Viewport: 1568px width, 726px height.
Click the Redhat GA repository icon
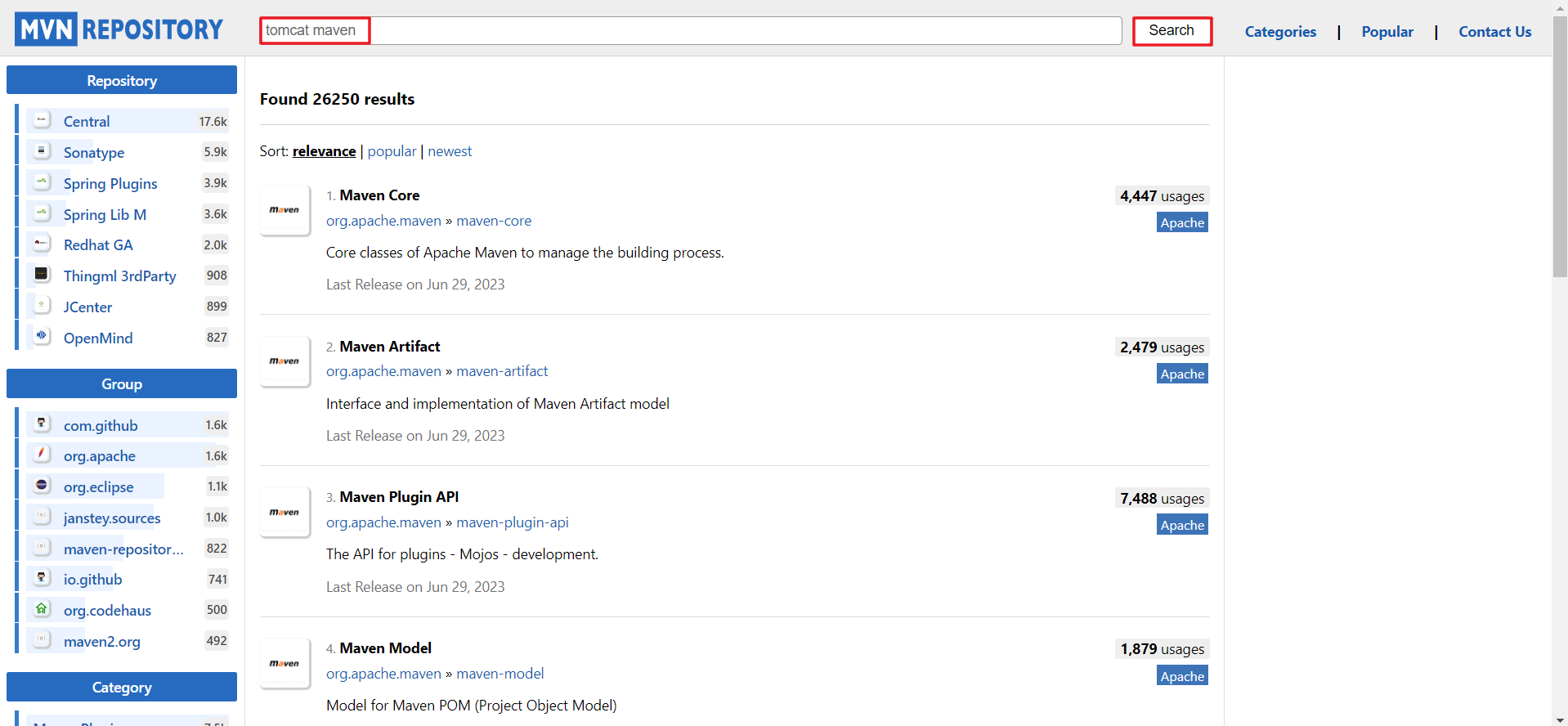tap(42, 244)
